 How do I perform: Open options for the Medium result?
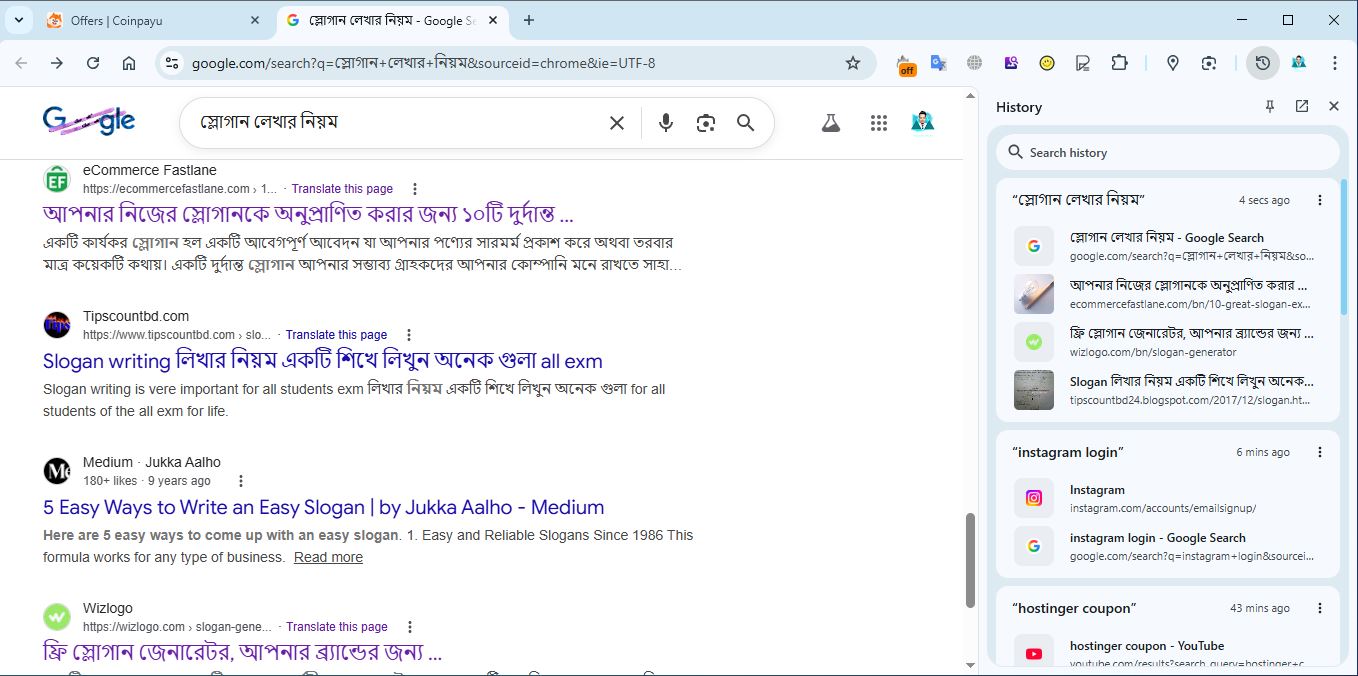240,481
